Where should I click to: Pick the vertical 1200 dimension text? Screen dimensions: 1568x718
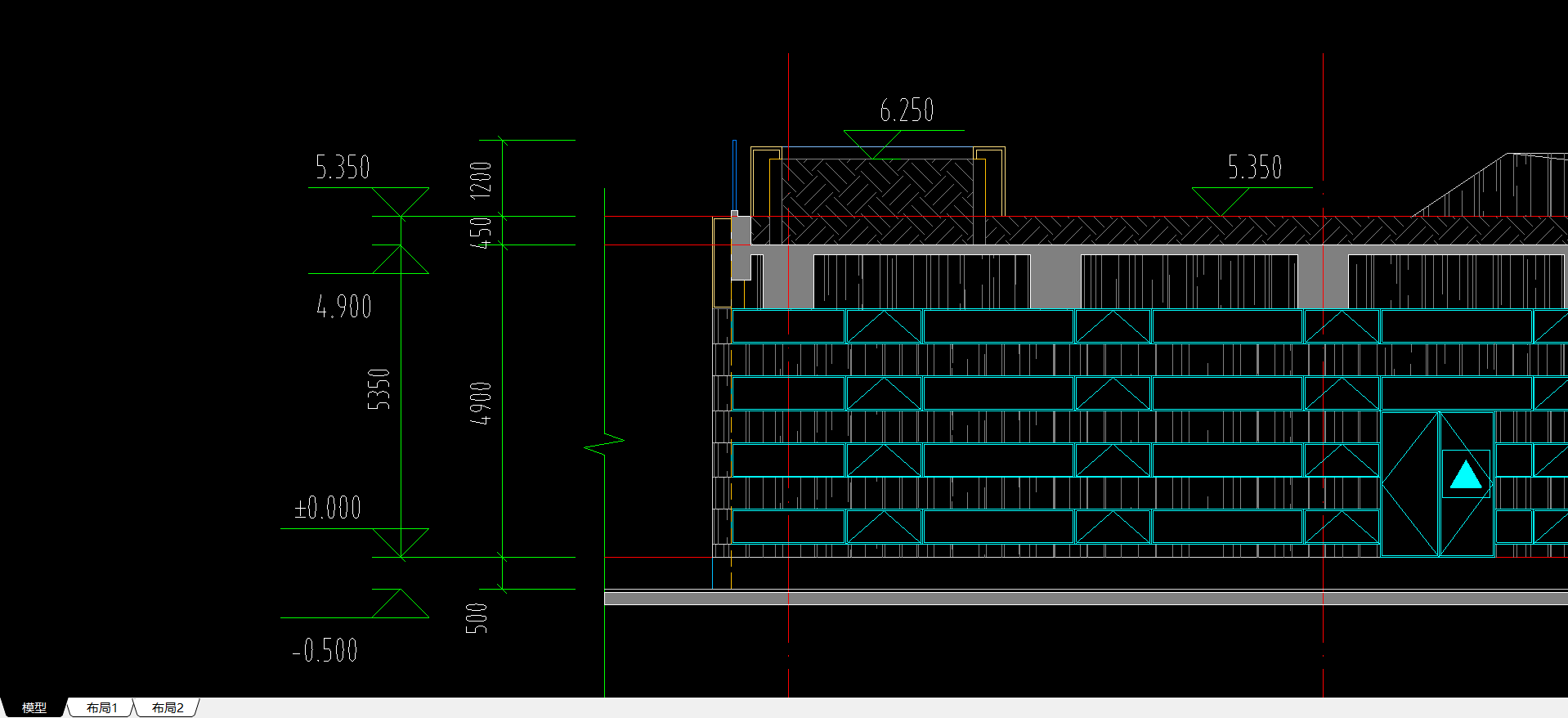tap(481, 179)
